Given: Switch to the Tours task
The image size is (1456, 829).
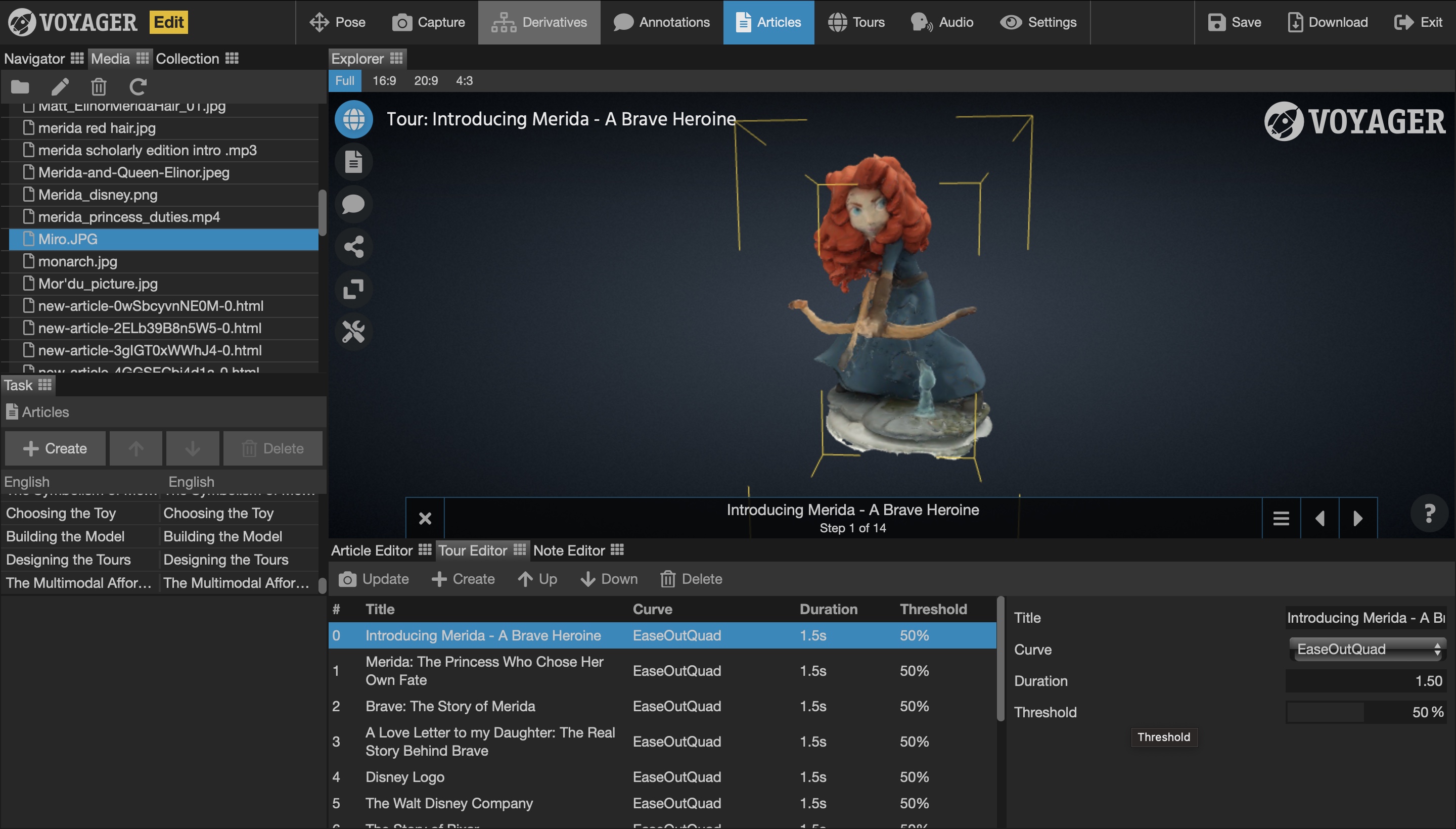Looking at the screenshot, I should [856, 22].
